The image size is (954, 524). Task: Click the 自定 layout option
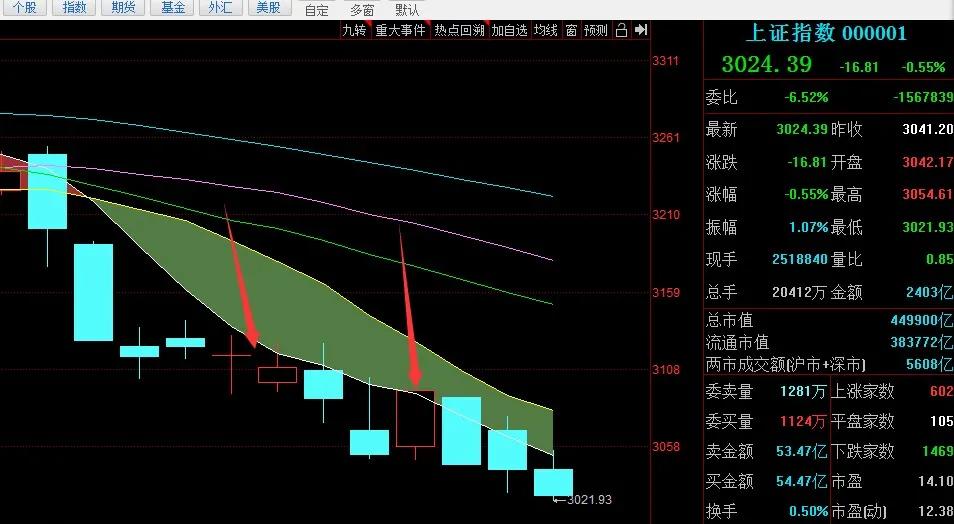[x=316, y=10]
